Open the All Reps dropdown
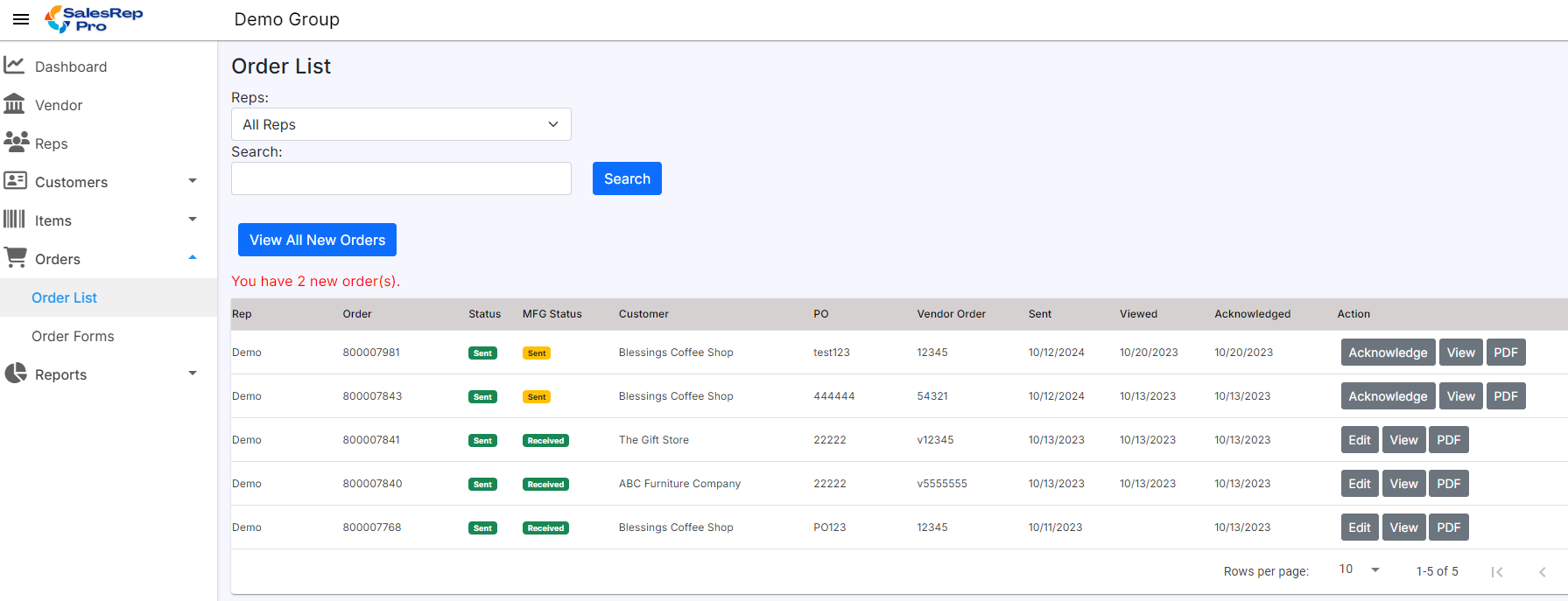The width and height of the screenshot is (1568, 601). [401, 124]
